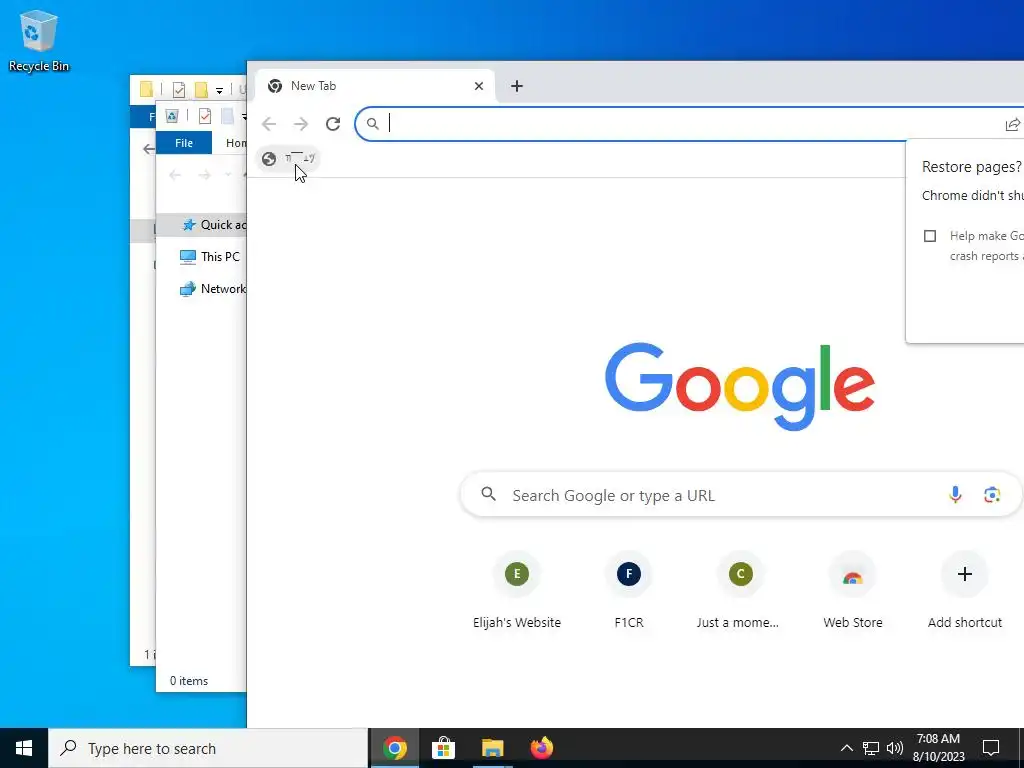Open Microsoft Store from taskbar
This screenshot has height=768, width=1024.
click(x=443, y=748)
